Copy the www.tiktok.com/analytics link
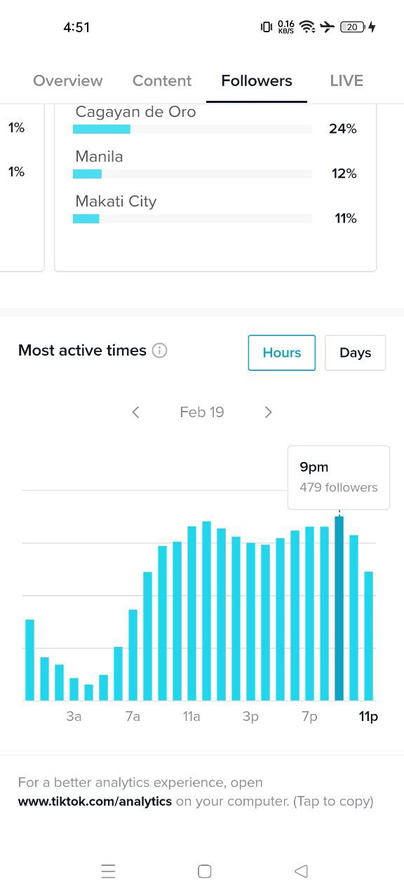The image size is (404, 896). 95,801
